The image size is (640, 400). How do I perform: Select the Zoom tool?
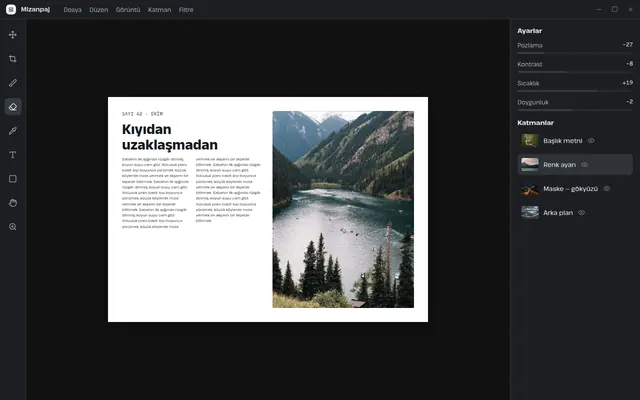click(13, 227)
